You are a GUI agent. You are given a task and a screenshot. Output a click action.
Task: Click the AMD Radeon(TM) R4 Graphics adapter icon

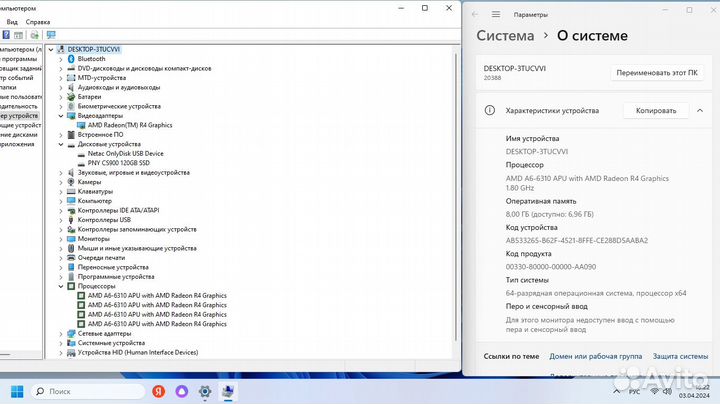tap(81, 125)
